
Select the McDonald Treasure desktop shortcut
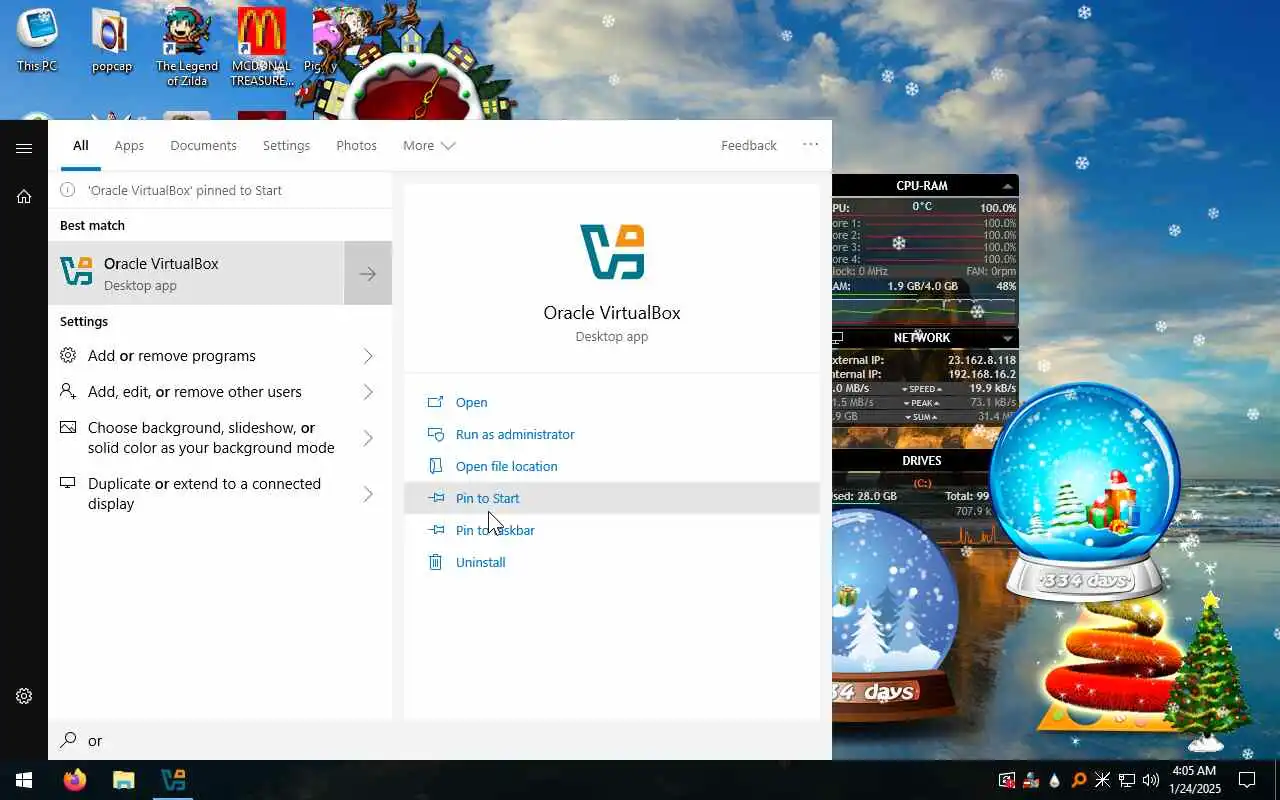coord(262,46)
